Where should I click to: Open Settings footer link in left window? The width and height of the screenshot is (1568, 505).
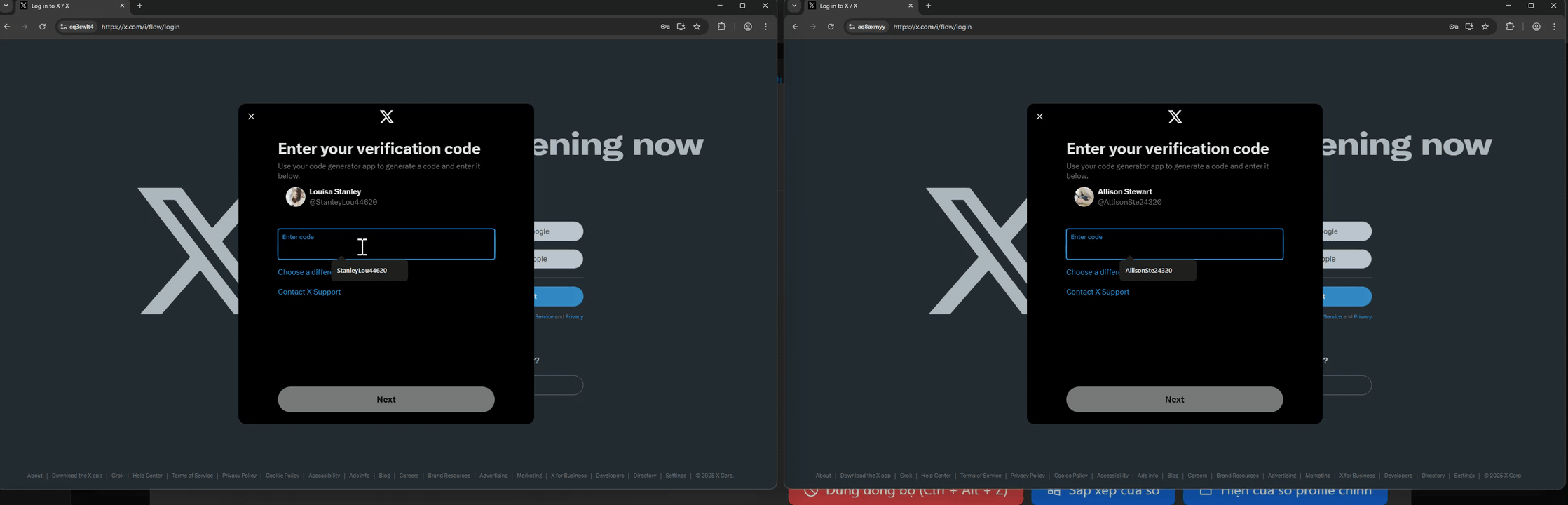coord(676,476)
